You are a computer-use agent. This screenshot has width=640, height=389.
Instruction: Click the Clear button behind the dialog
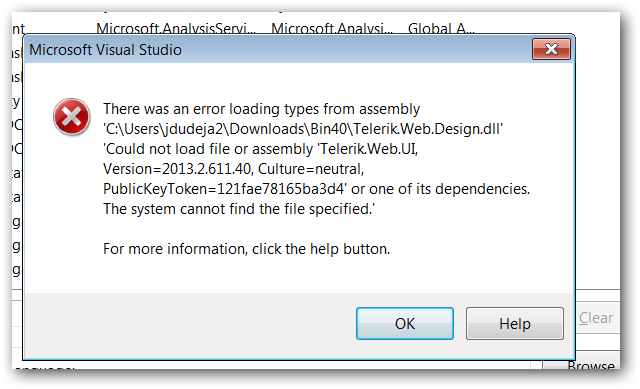click(596, 318)
